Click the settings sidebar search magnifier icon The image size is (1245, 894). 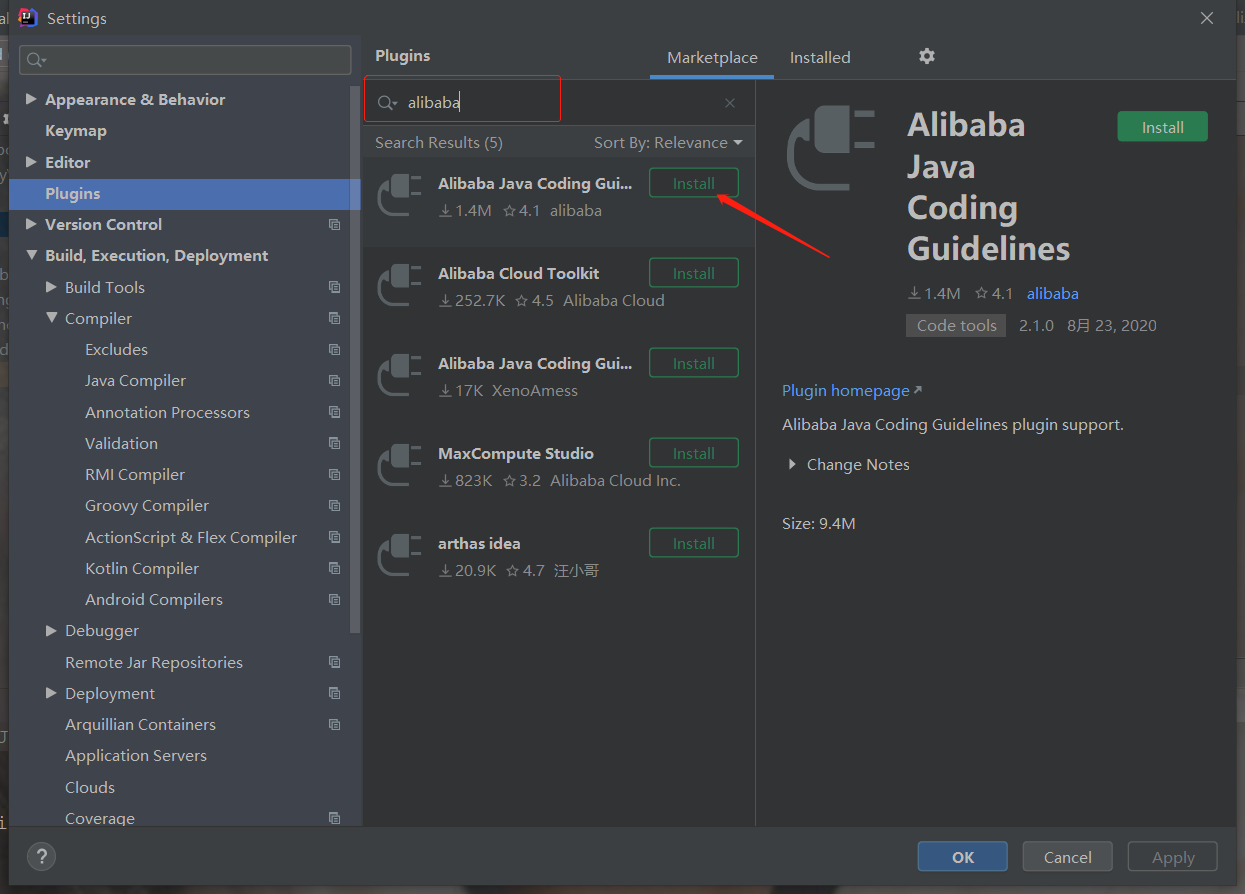click(36, 60)
